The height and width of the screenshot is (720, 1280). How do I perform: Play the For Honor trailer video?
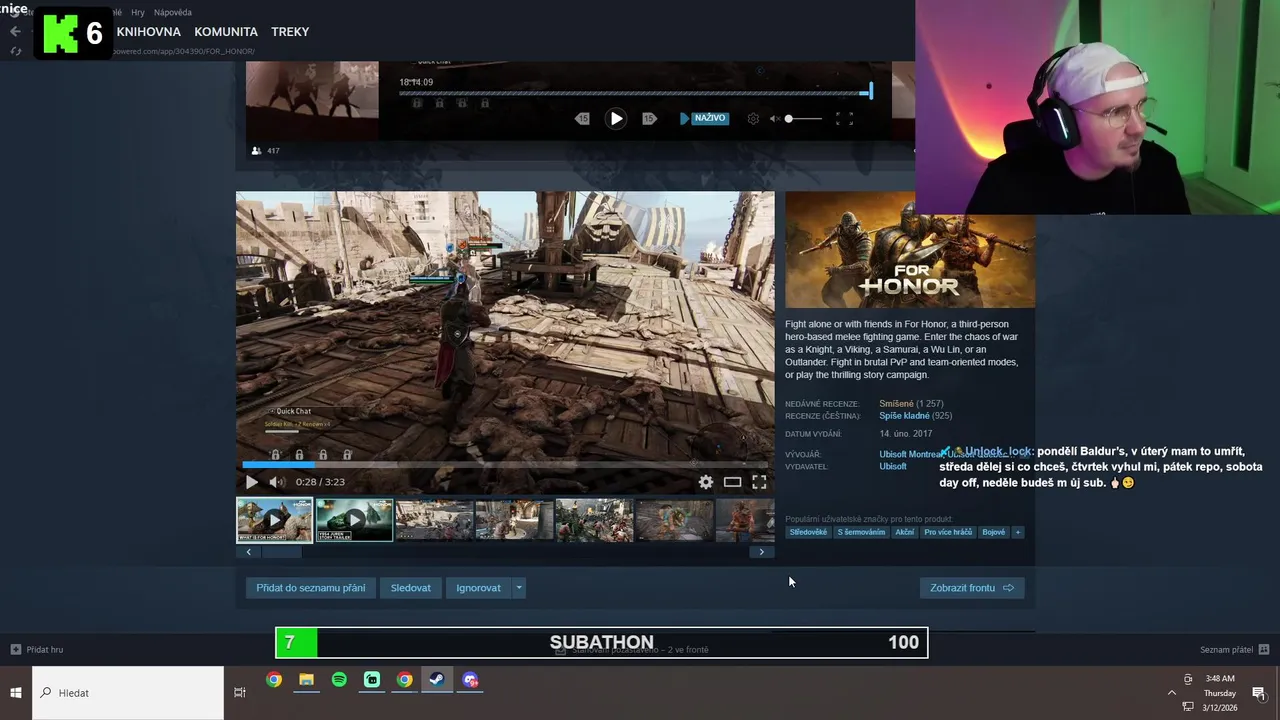tap(251, 482)
